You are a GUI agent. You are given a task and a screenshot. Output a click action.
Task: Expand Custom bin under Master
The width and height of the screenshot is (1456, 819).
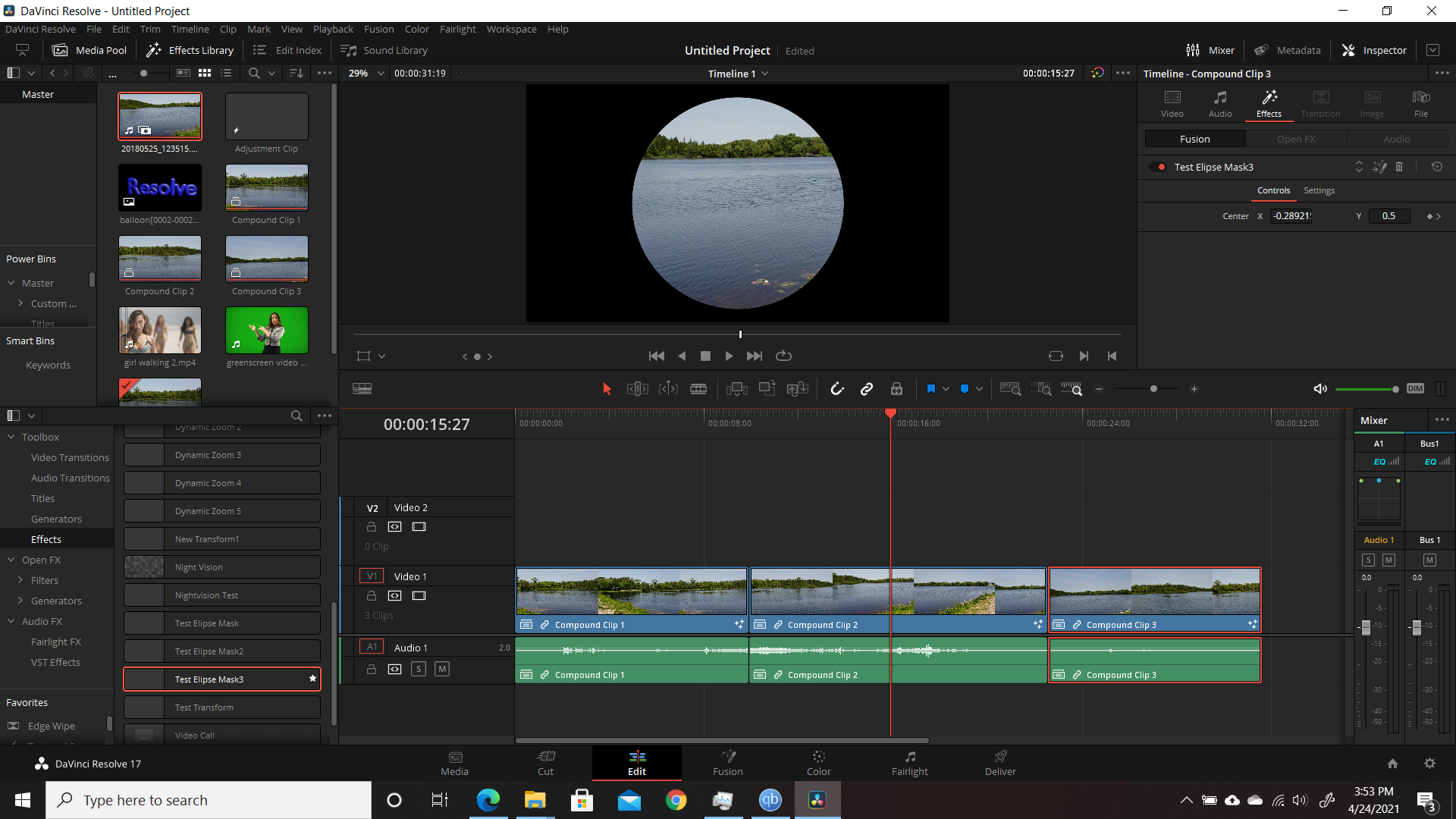tap(20, 303)
